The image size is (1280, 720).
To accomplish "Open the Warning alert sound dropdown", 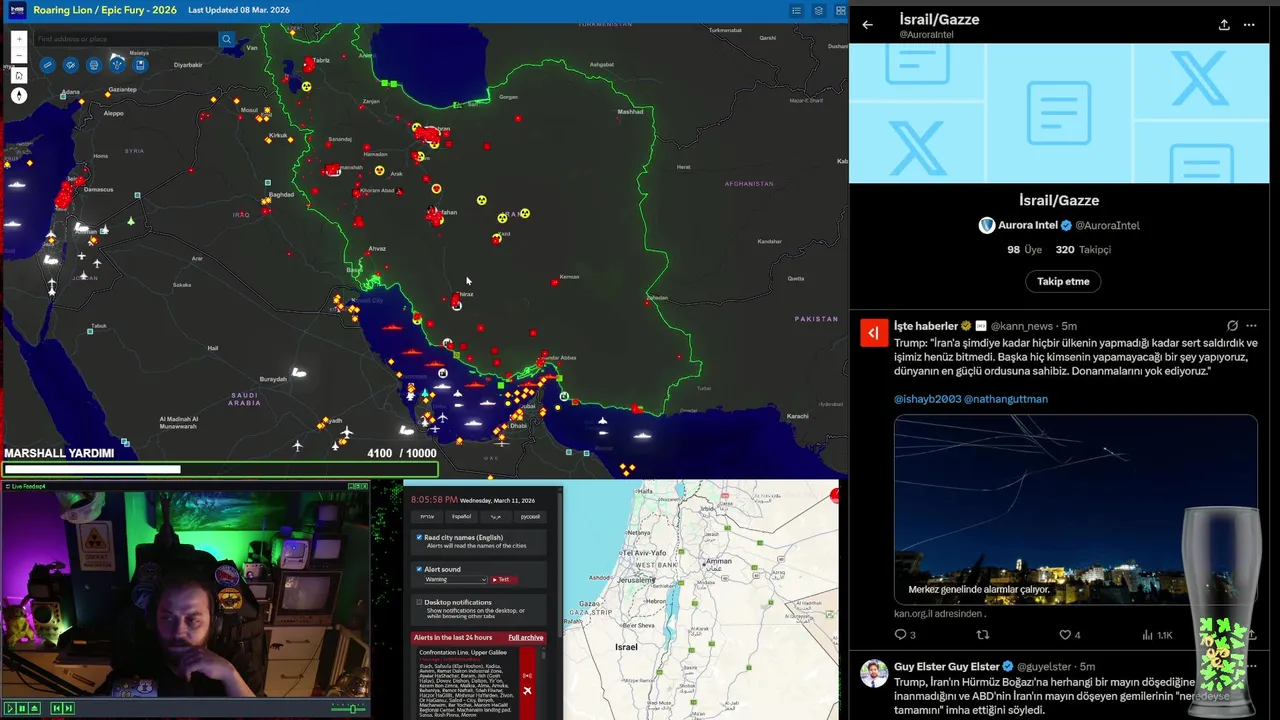I will click(x=456, y=579).
